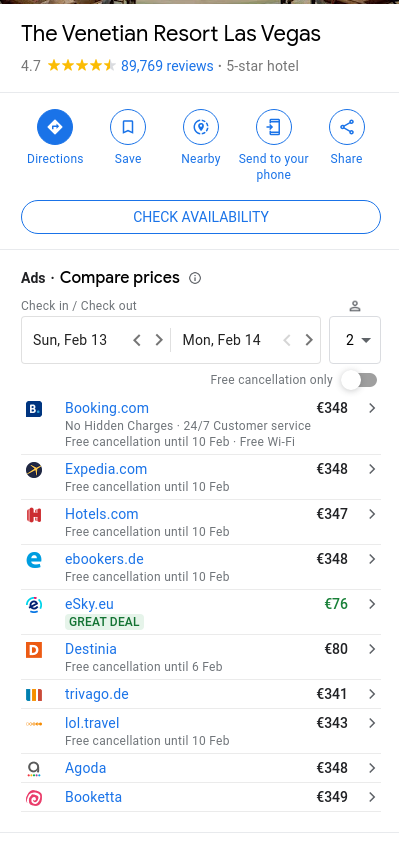Image resolution: width=399 pixels, height=846 pixels.
Task: Open the Booketta offer chevron
Action: pos(372,797)
